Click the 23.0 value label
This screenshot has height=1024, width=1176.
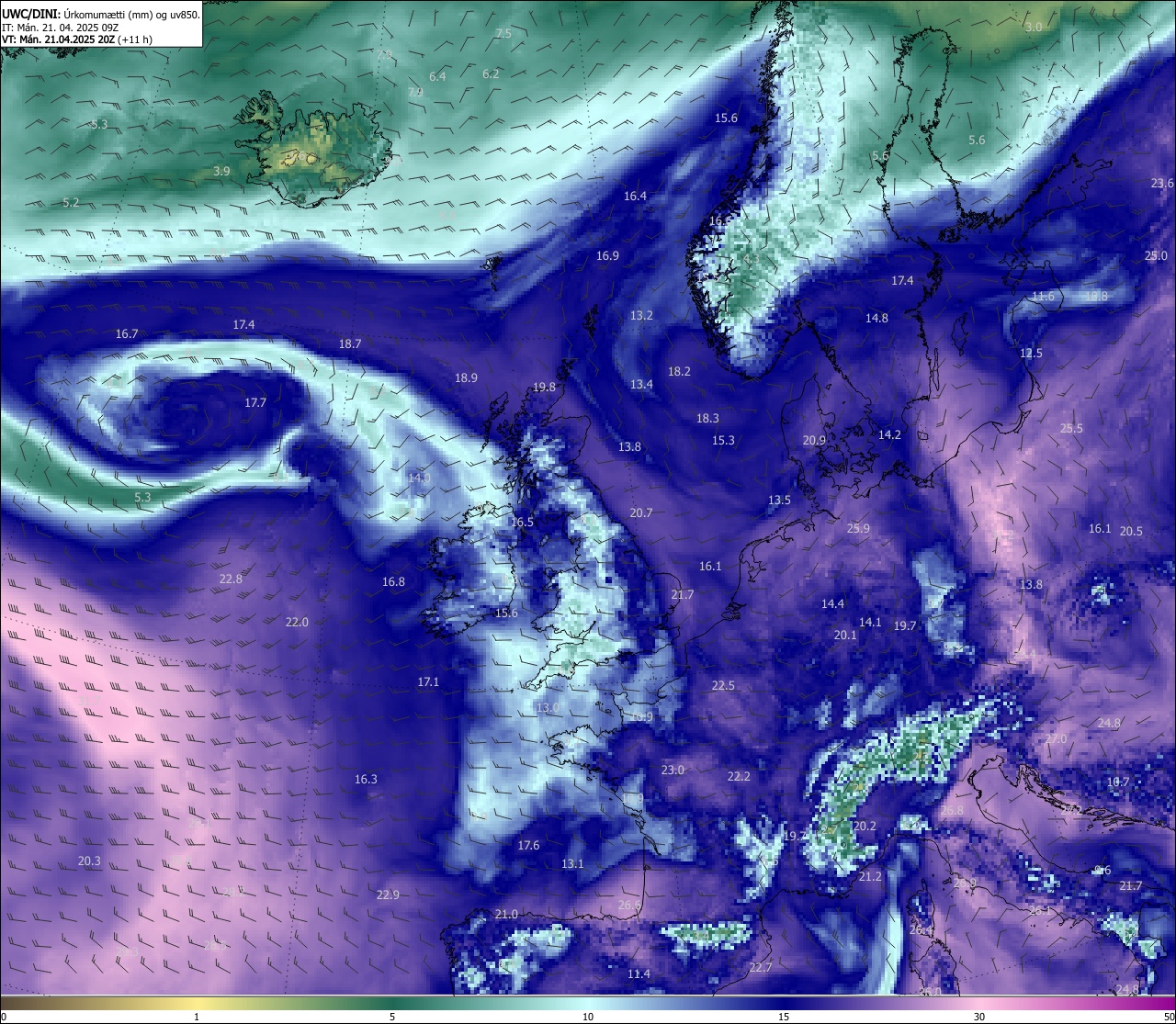pos(673,770)
